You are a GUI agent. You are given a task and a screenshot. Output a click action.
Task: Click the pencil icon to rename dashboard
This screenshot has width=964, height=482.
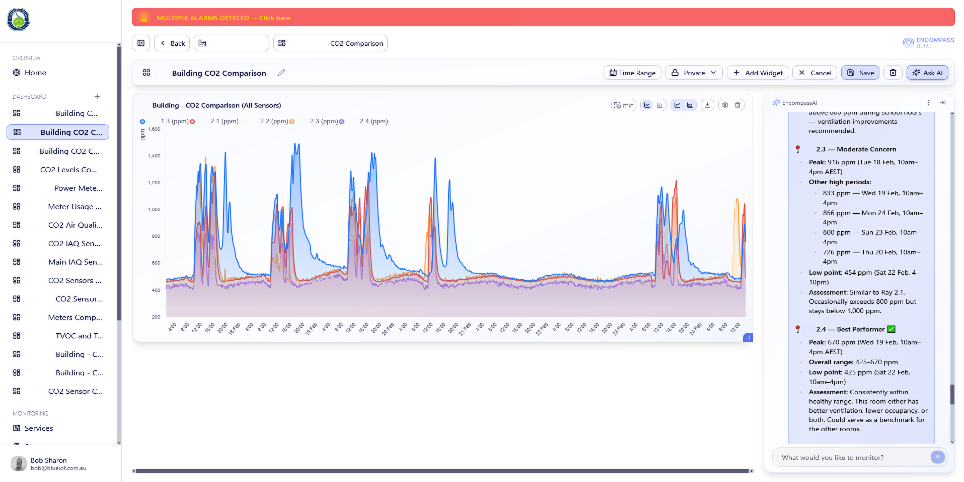click(282, 73)
